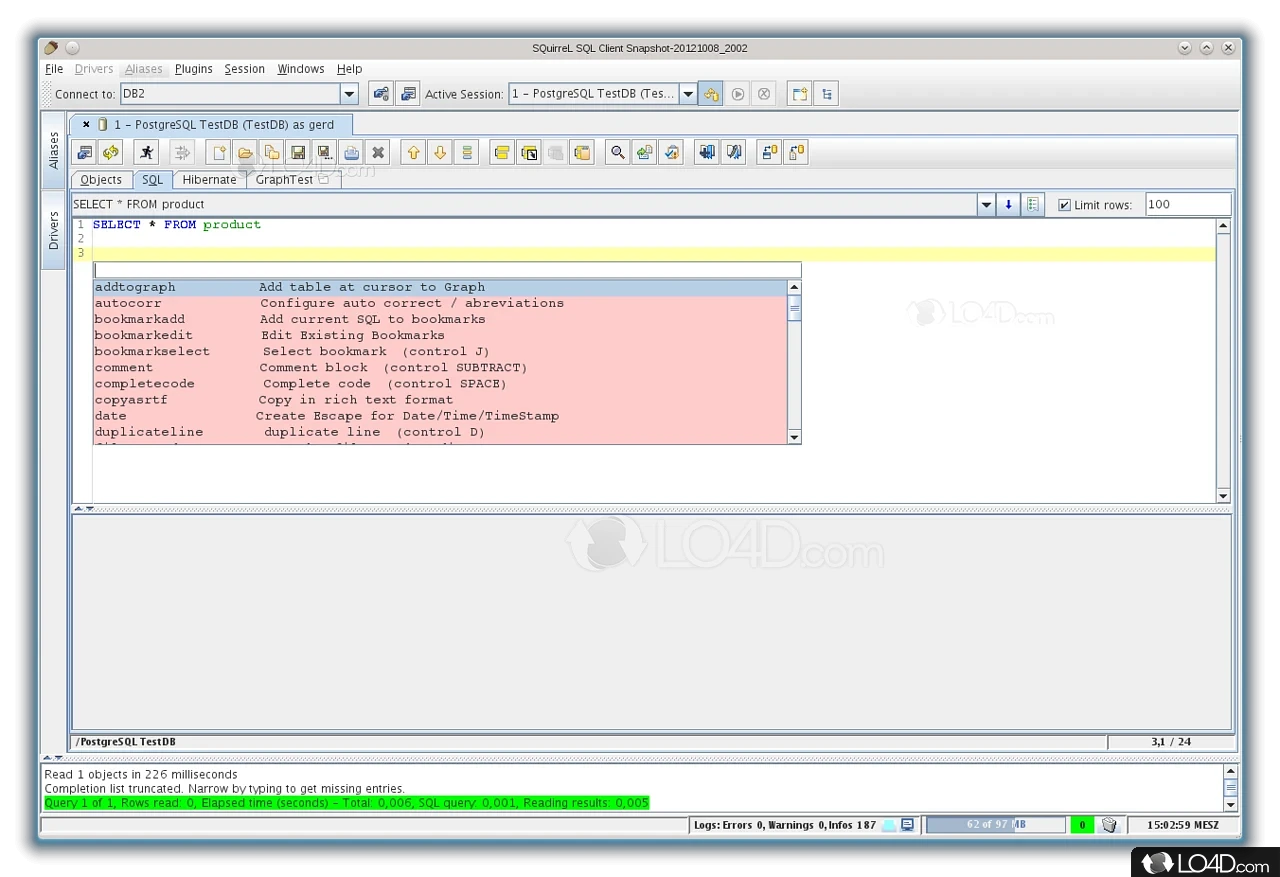Toggle the Limit rows checkbox
This screenshot has height=877, width=1280.
point(1064,205)
